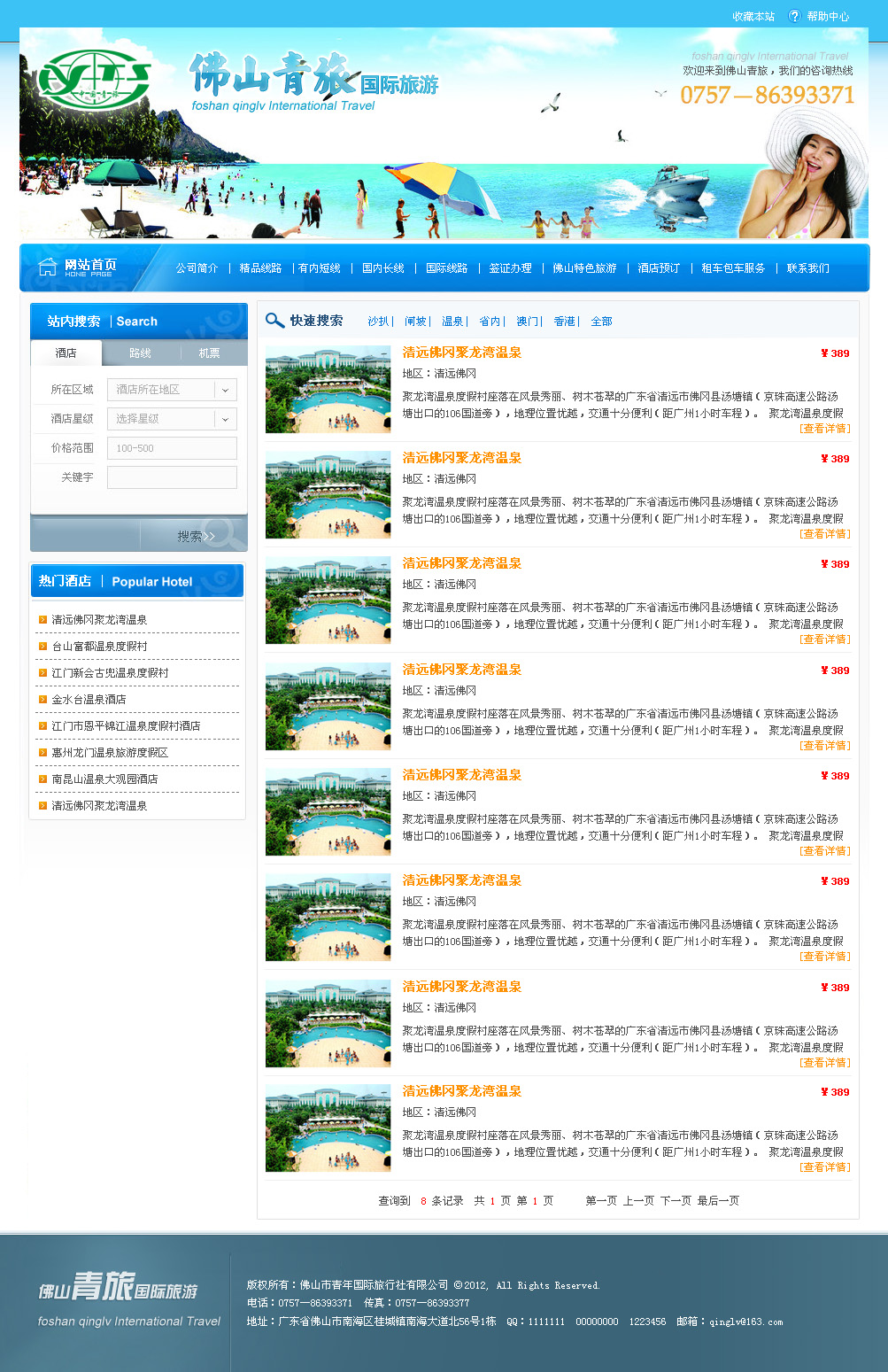Click the 价格范围 price range field

coord(172,448)
